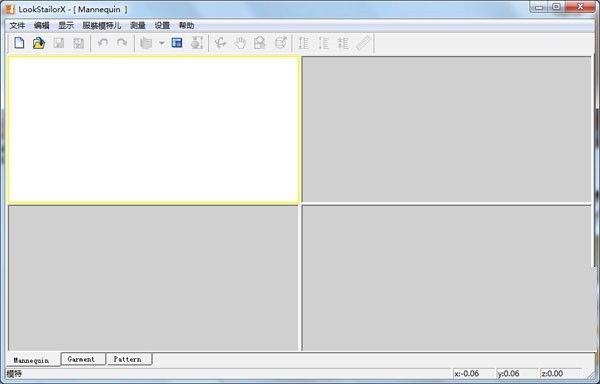
Task: Open the 帮助 menu
Action: (x=186, y=26)
